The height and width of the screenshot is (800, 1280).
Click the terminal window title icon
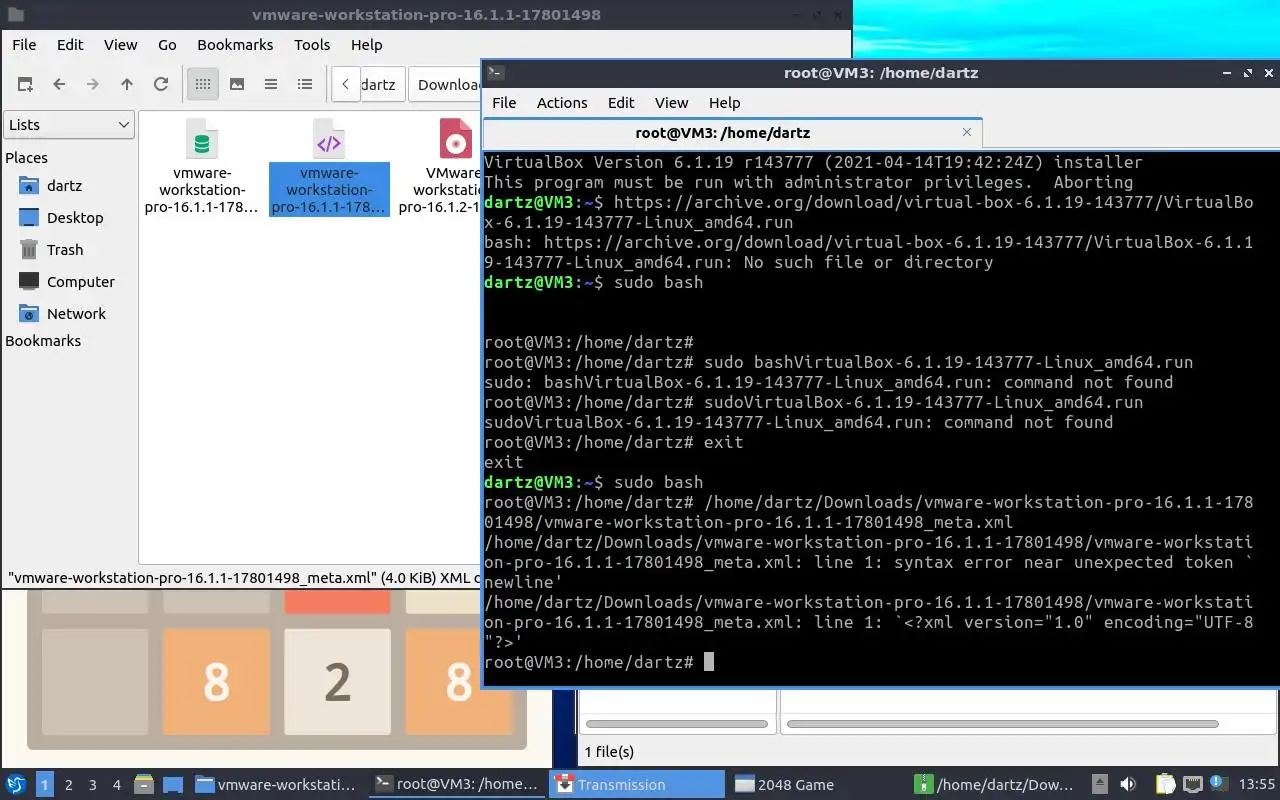pos(496,73)
